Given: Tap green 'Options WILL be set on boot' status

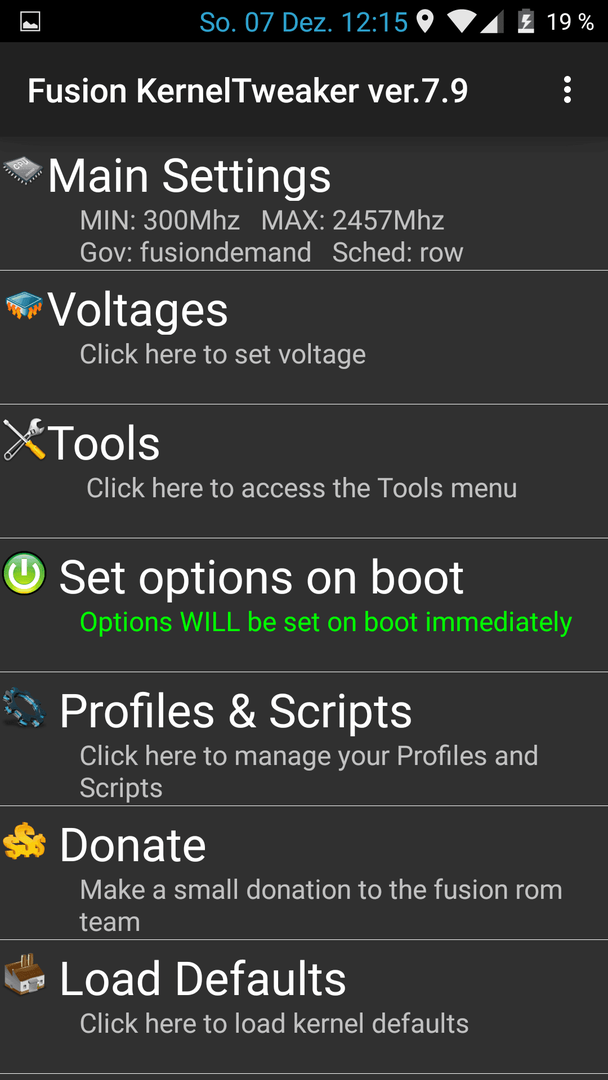Looking at the screenshot, I should coord(326,622).
